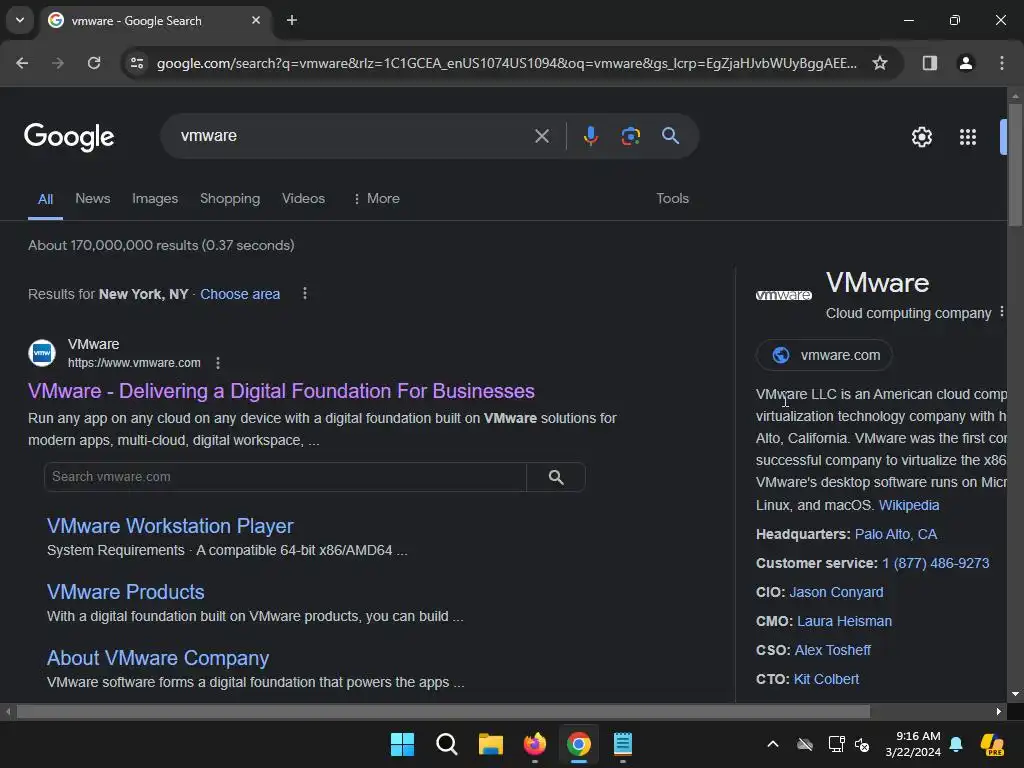Open a new tab with plus button
Screen dimensions: 1024x768
(x=292, y=20)
